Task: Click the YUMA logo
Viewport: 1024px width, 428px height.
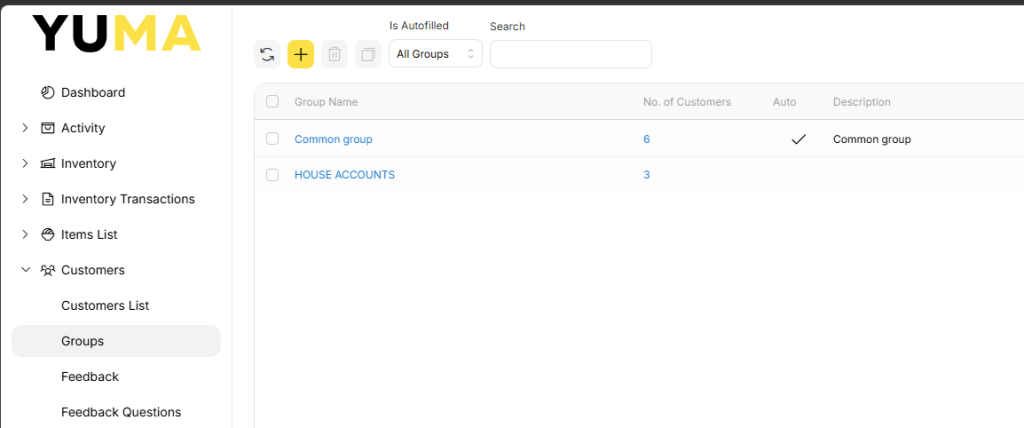Action: [116, 33]
